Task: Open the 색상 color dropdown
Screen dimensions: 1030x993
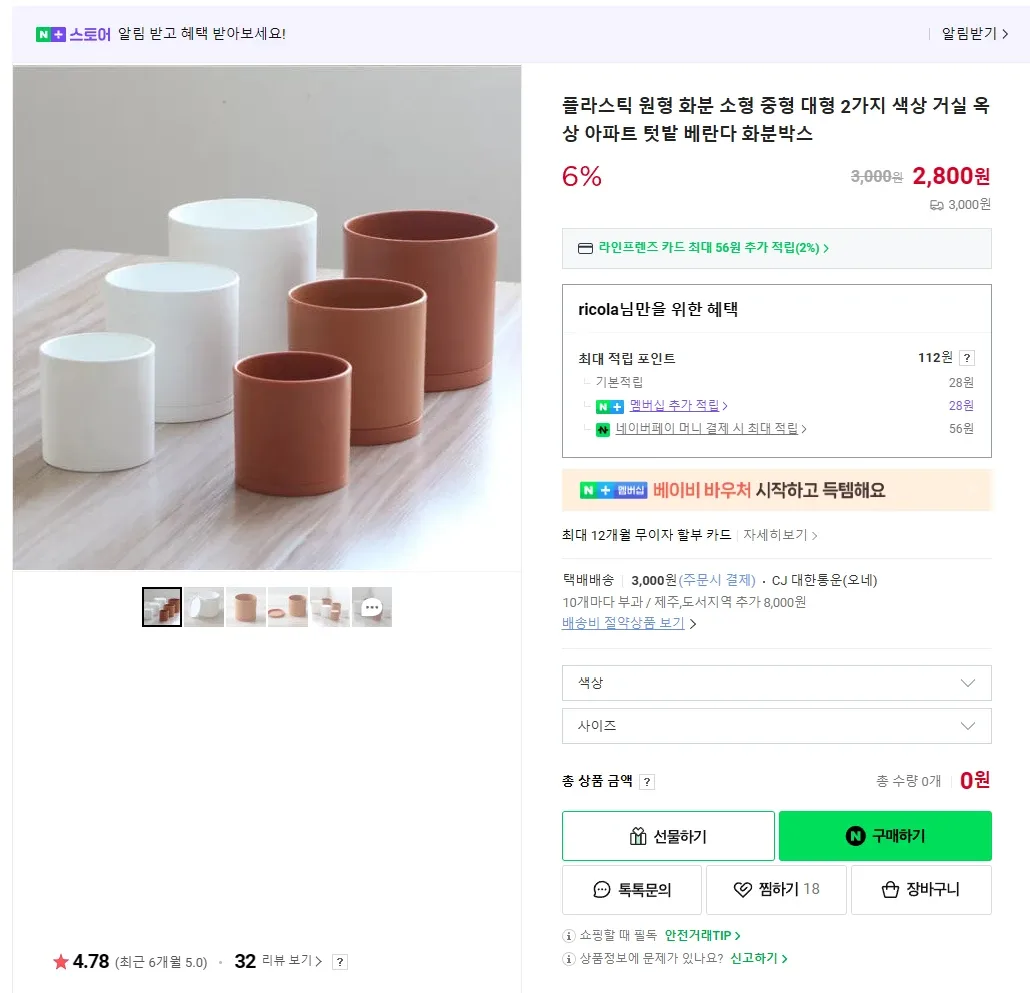Action: (776, 683)
